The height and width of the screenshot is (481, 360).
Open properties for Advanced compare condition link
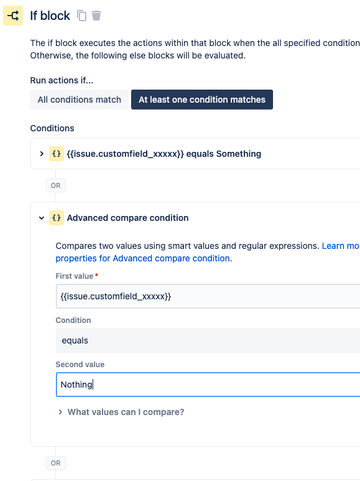144,258
